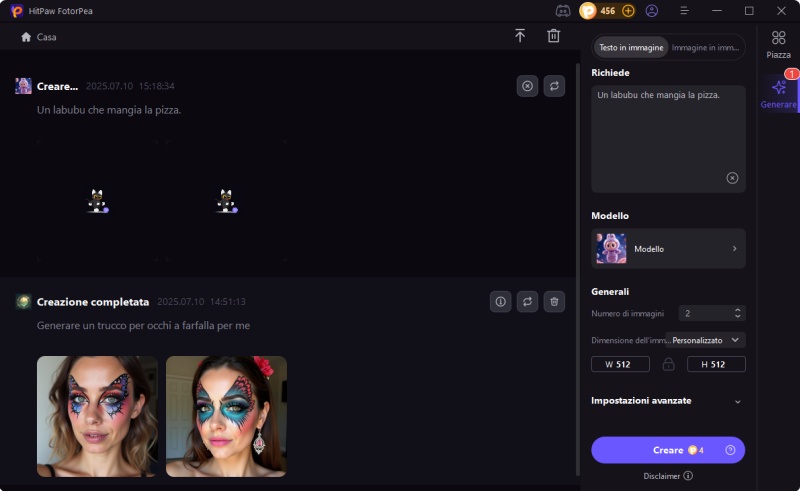This screenshot has width=800, height=491.
Task: Click the plus icon to add coins
Action: pyautogui.click(x=628, y=11)
